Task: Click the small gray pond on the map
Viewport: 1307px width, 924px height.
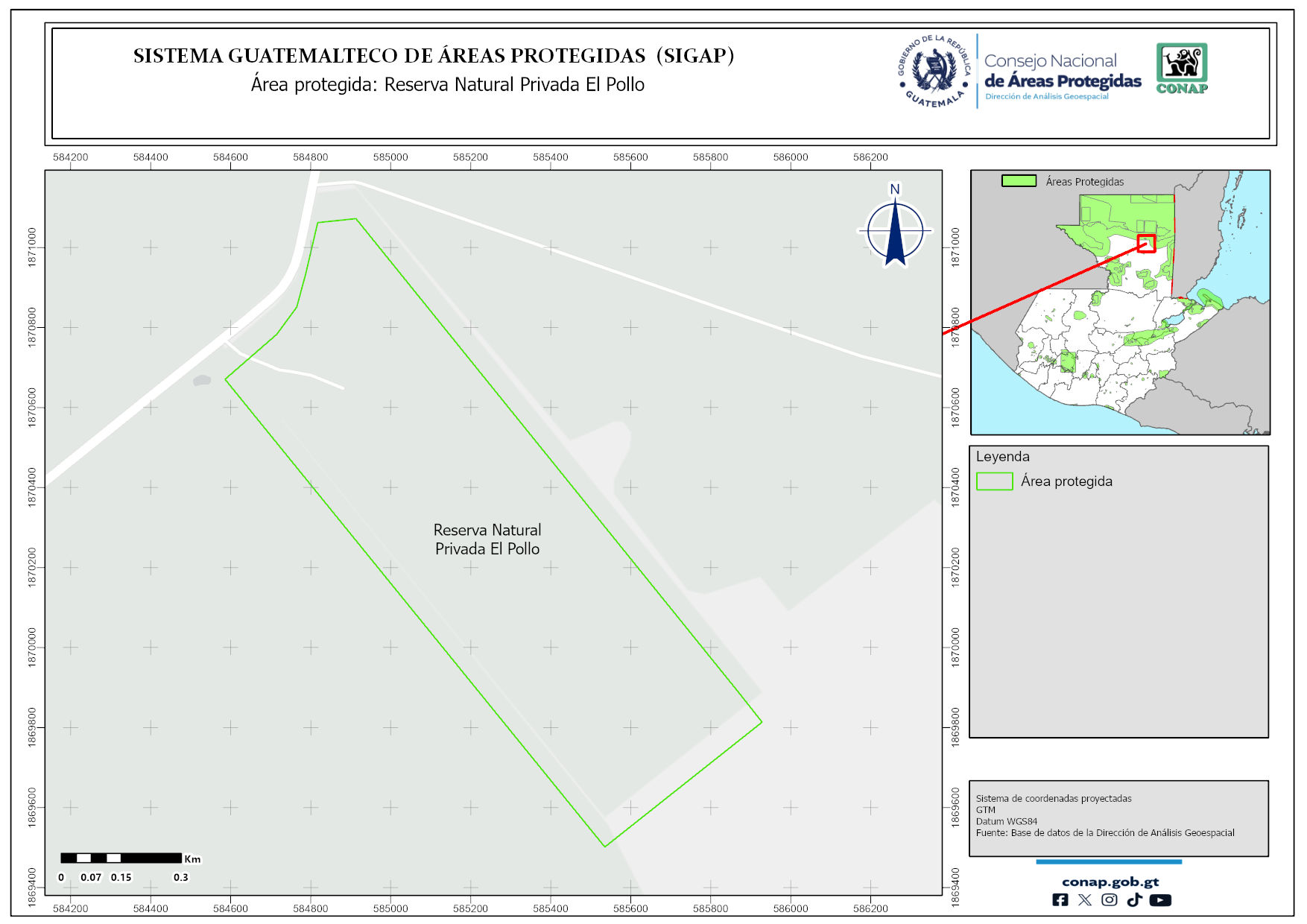Action: tap(202, 381)
